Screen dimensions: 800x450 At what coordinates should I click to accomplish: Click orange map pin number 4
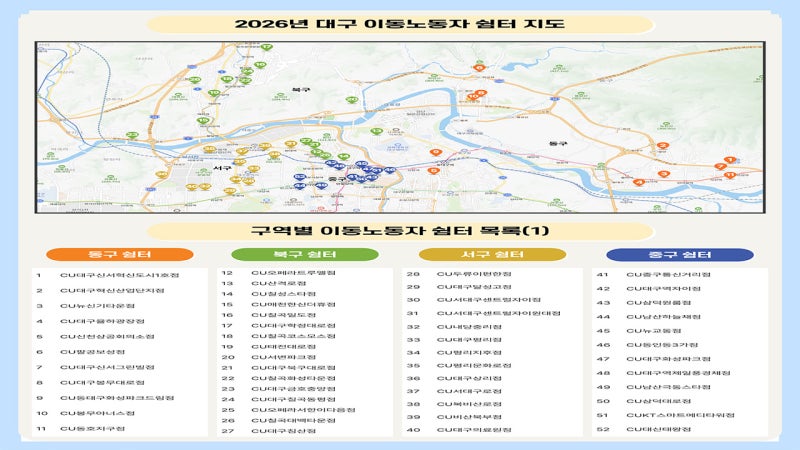pos(639,182)
